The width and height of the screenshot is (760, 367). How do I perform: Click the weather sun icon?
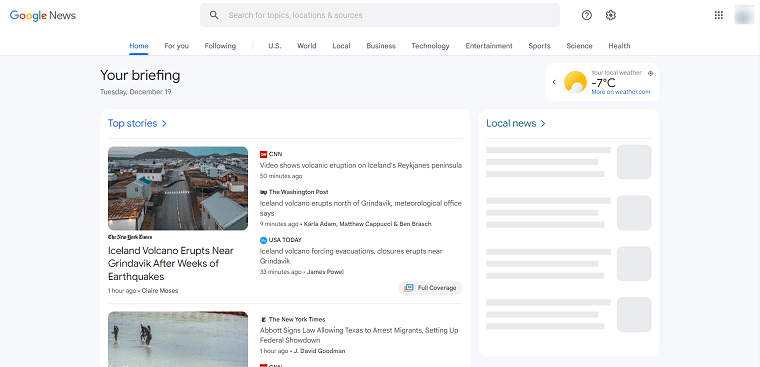[x=575, y=82]
